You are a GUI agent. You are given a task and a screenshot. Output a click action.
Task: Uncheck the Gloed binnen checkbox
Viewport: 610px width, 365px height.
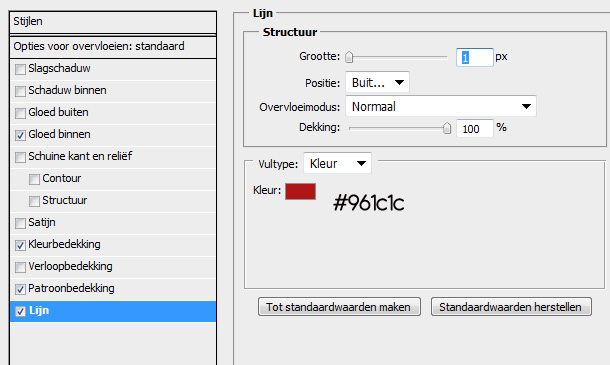coord(20,135)
